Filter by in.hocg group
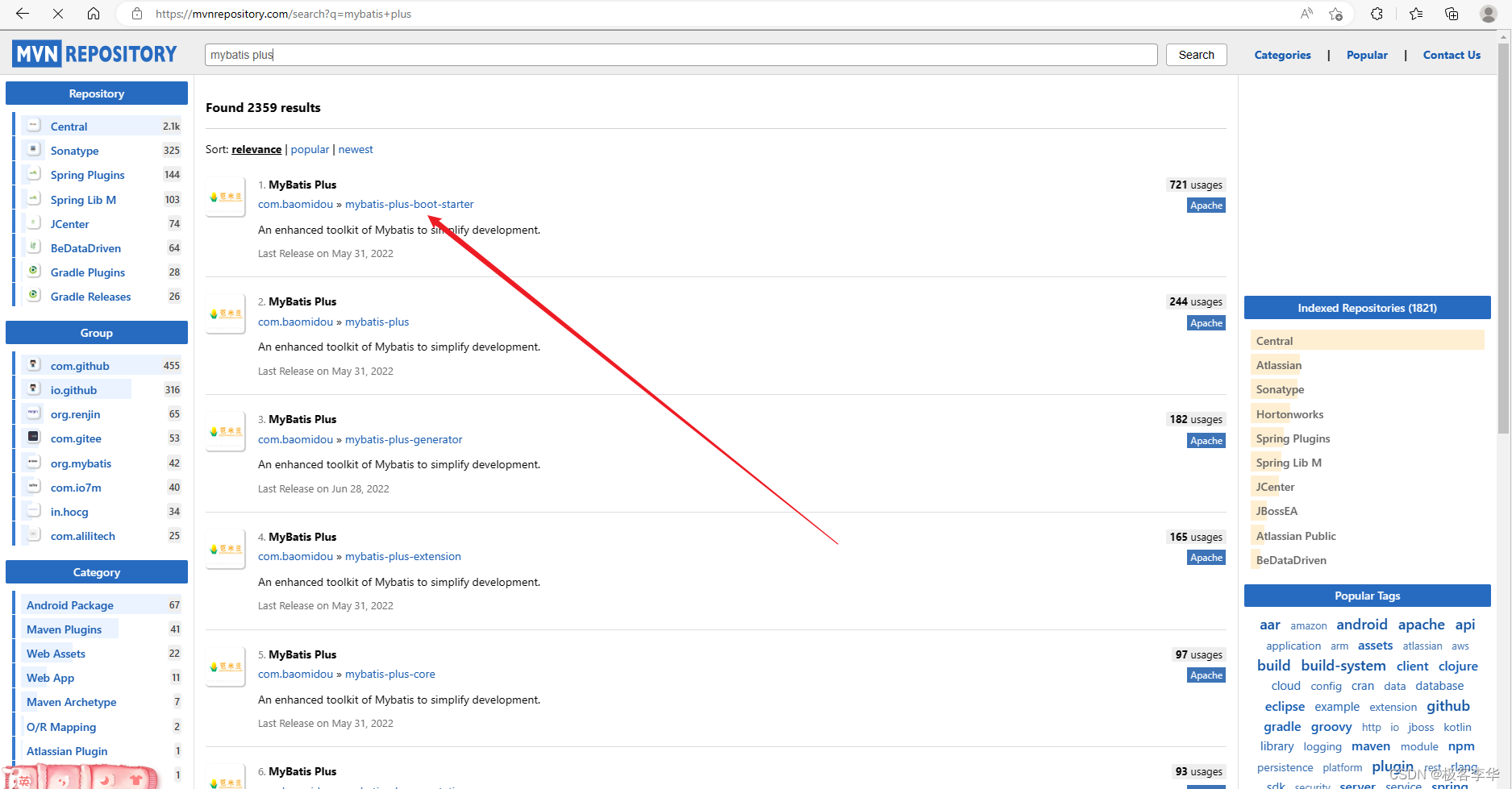This screenshot has height=789, width=1512. (x=69, y=512)
